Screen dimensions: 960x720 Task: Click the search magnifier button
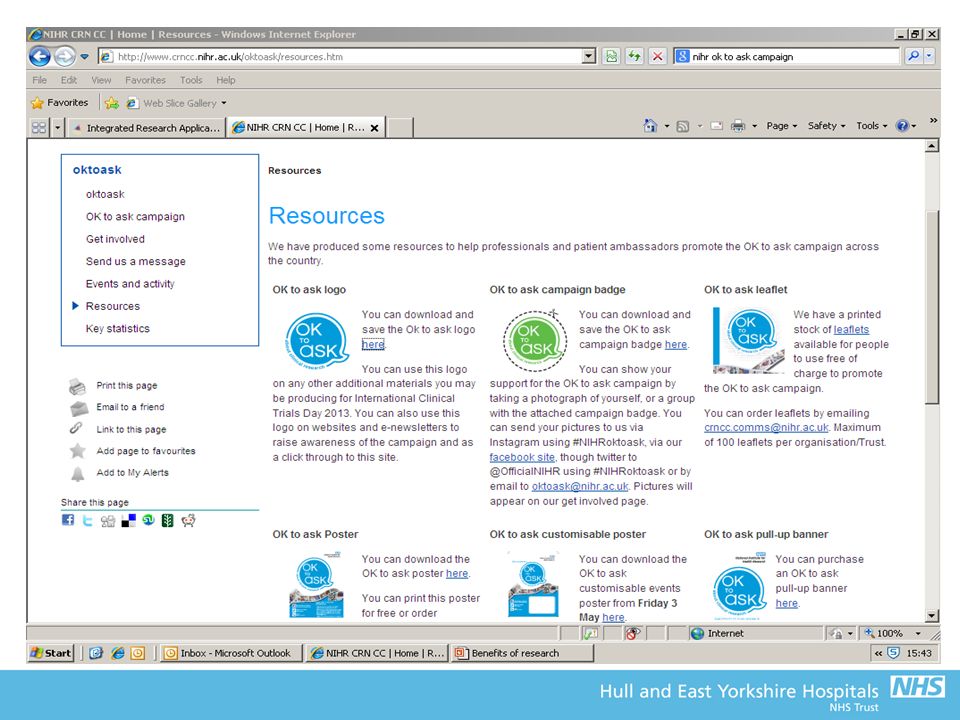913,56
